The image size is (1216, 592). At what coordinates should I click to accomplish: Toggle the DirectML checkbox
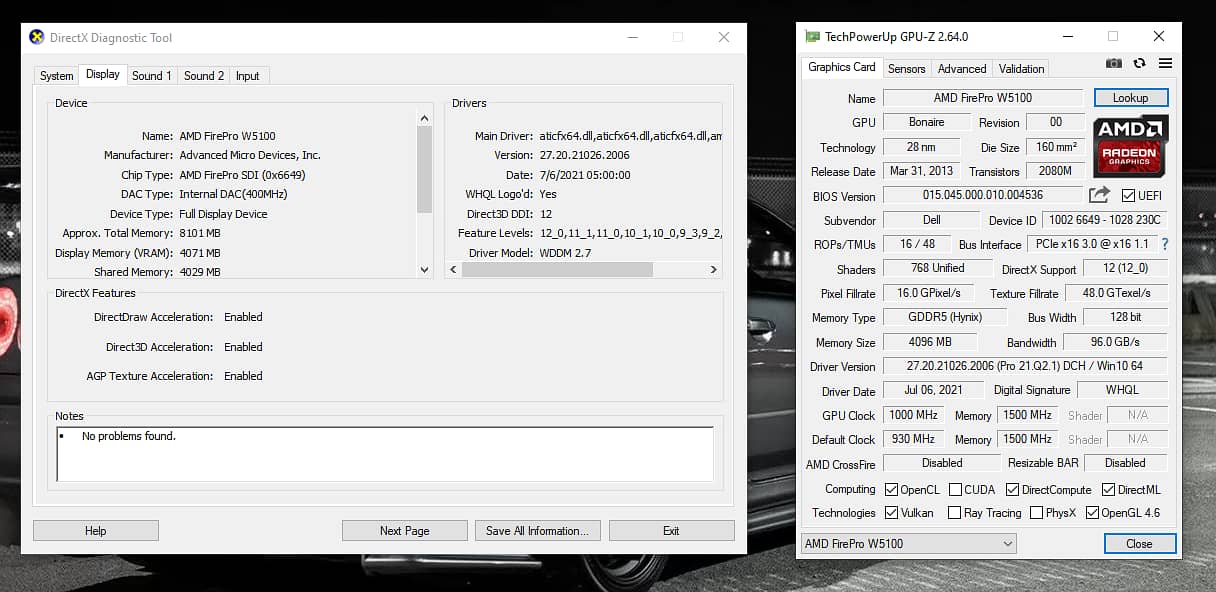tap(1108, 490)
